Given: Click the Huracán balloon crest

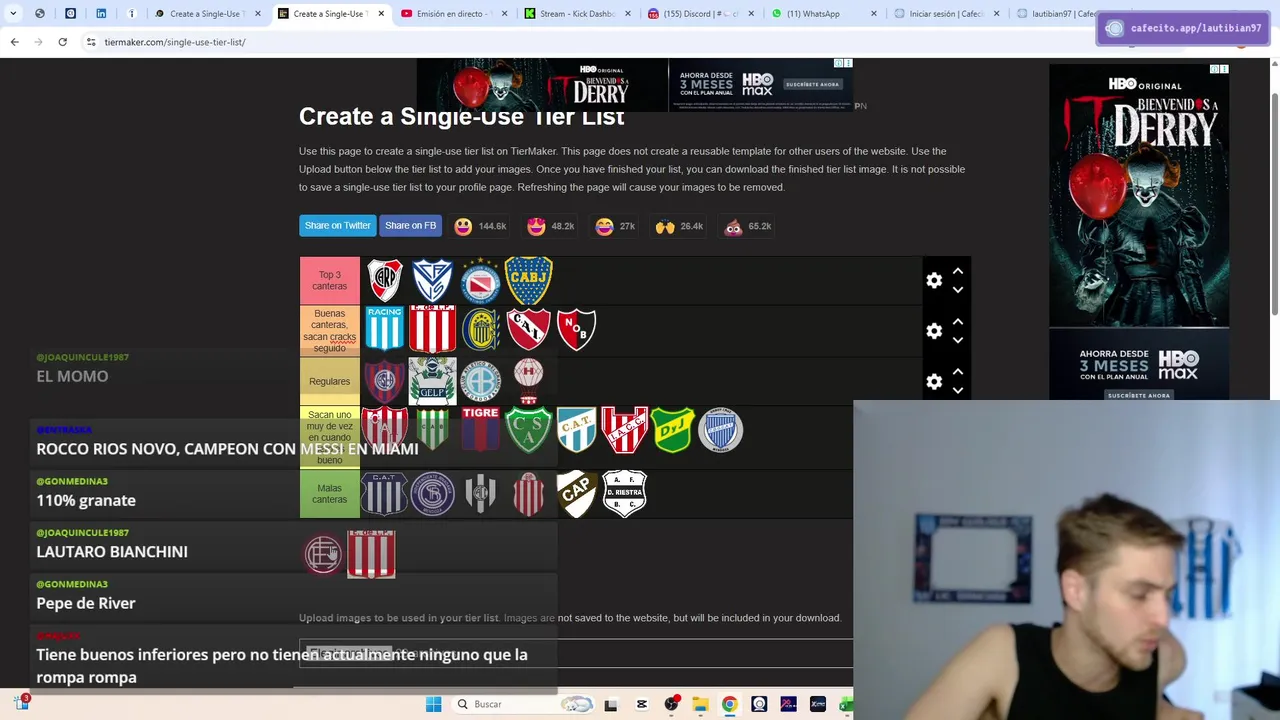Looking at the screenshot, I should coord(528,380).
